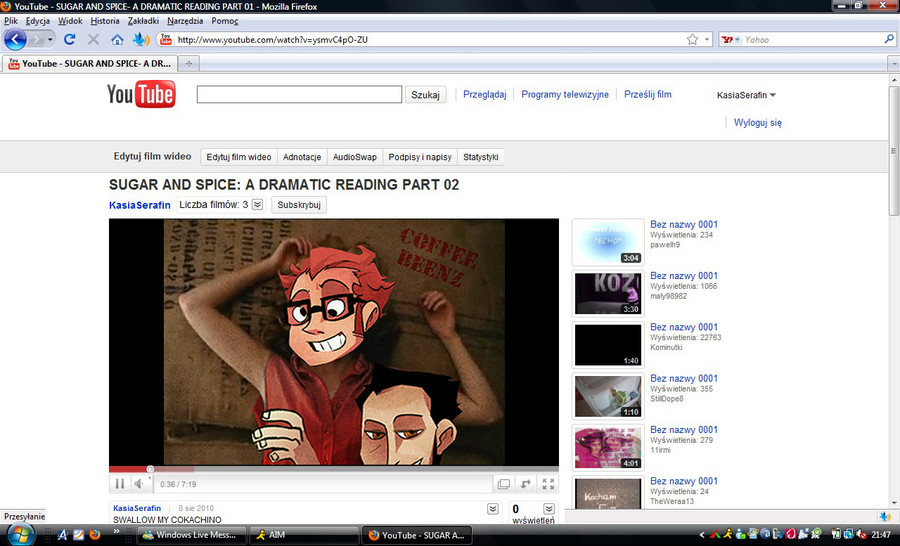Open the Zakładki menu

click(143, 21)
